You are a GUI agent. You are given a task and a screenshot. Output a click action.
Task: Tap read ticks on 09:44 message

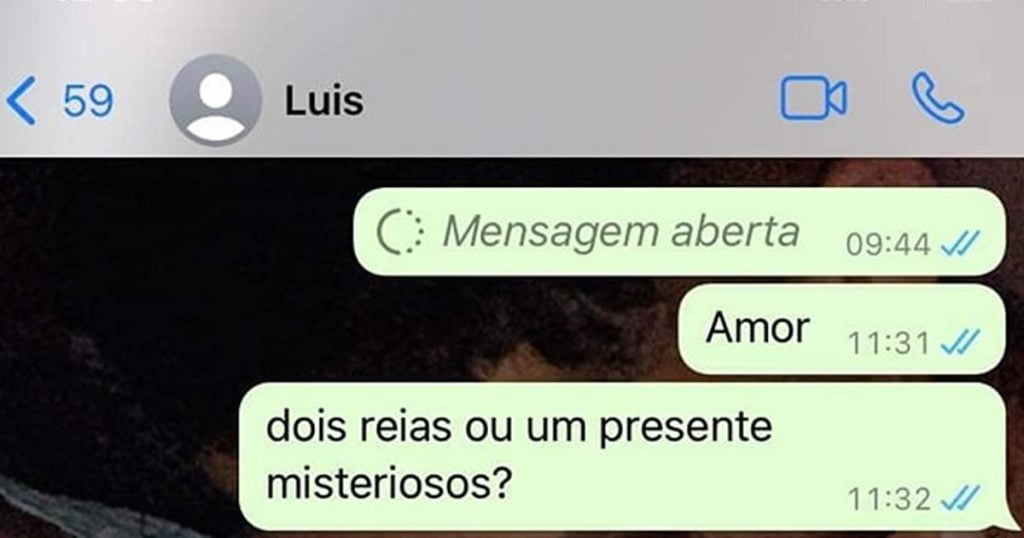point(959,246)
